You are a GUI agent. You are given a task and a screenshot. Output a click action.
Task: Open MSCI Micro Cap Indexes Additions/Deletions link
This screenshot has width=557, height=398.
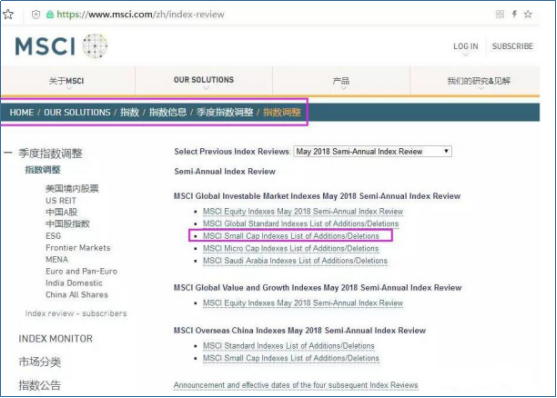click(291, 248)
